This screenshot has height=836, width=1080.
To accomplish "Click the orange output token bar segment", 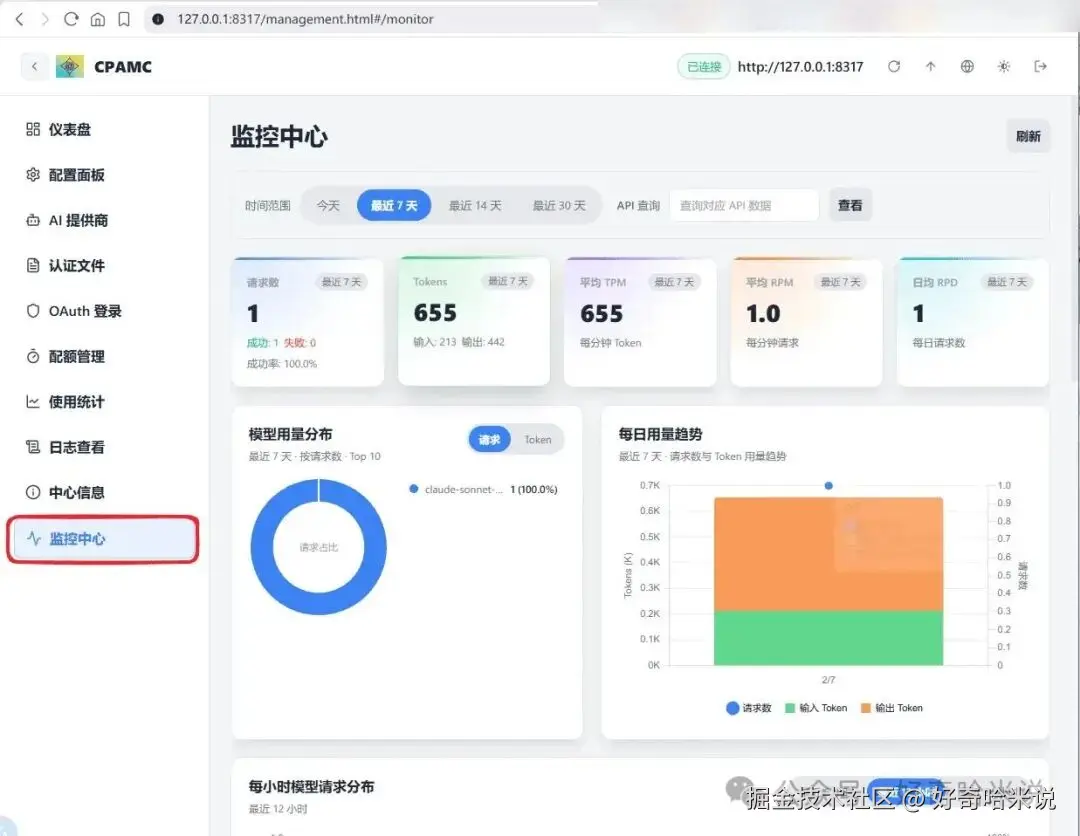I will (x=828, y=554).
